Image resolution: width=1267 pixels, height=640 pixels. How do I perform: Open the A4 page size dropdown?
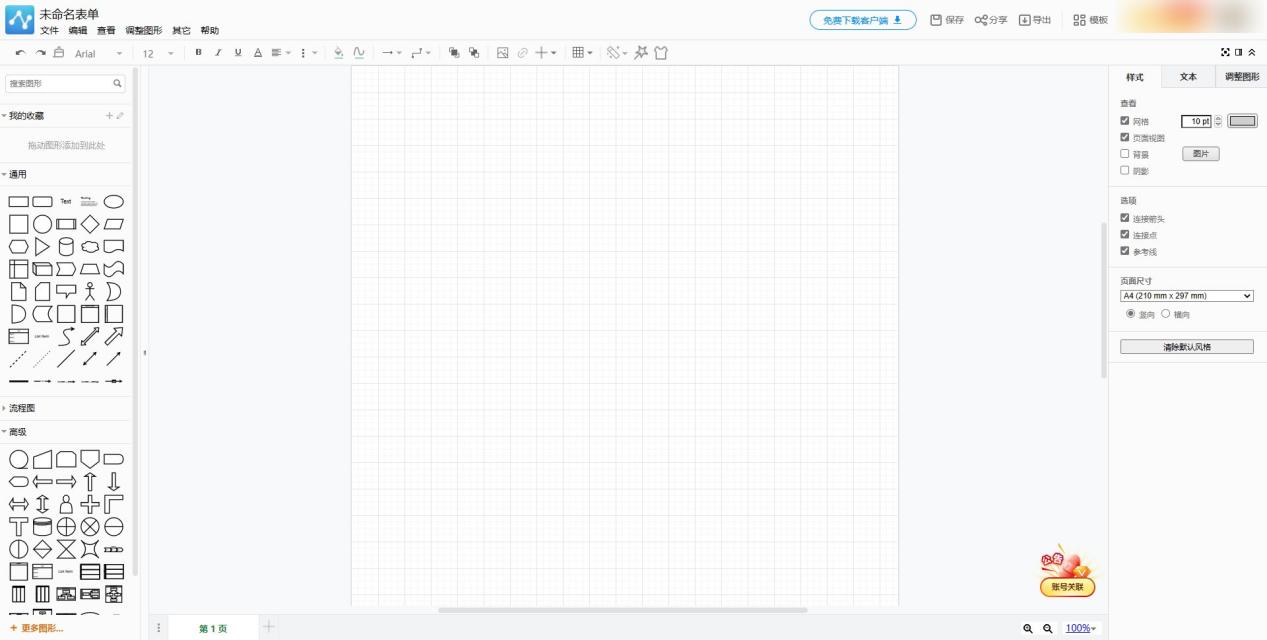click(1186, 296)
